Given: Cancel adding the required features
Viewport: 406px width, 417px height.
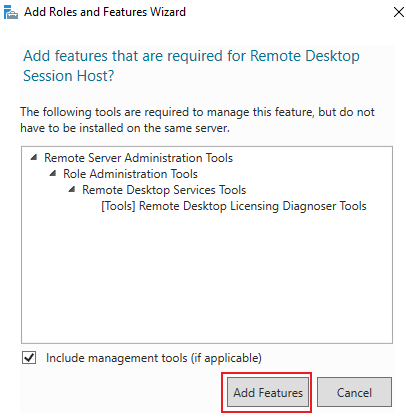Looking at the screenshot, I should pos(354,392).
